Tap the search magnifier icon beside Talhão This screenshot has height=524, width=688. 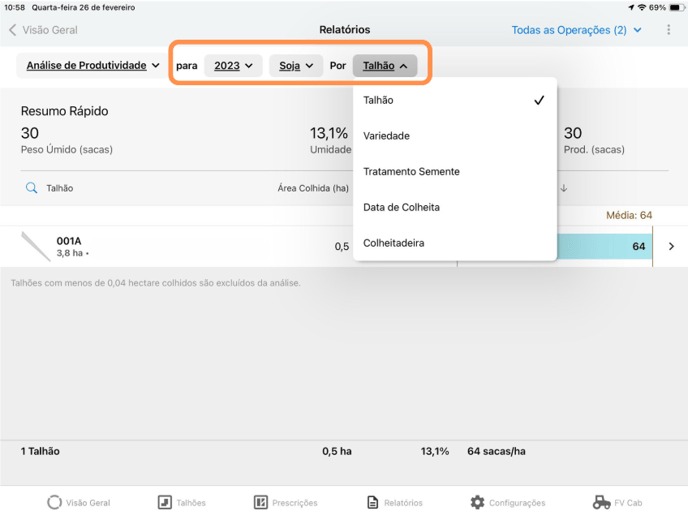pyautogui.click(x=32, y=188)
